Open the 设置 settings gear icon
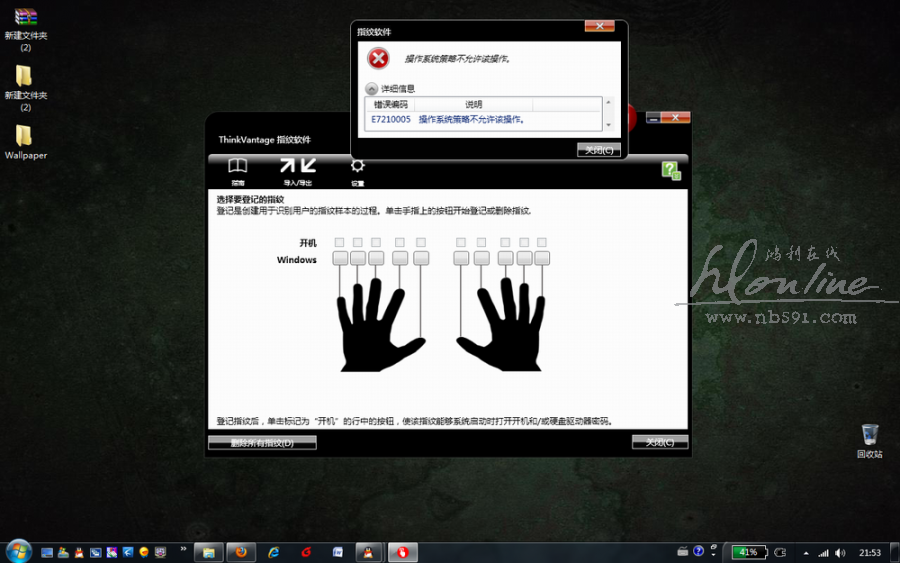The image size is (900, 563). [357, 168]
